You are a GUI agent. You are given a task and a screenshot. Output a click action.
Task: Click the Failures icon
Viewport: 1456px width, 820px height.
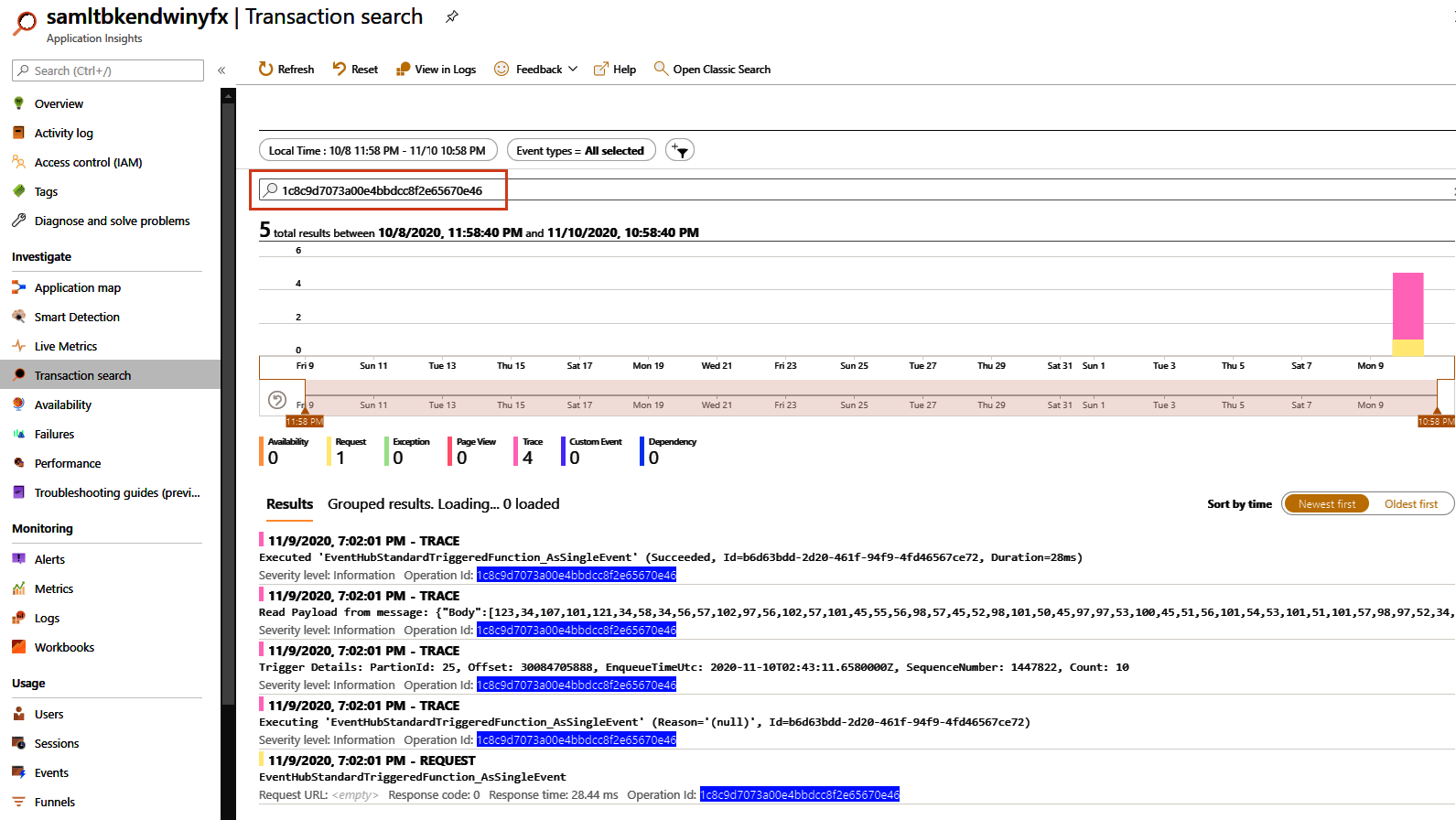18,434
